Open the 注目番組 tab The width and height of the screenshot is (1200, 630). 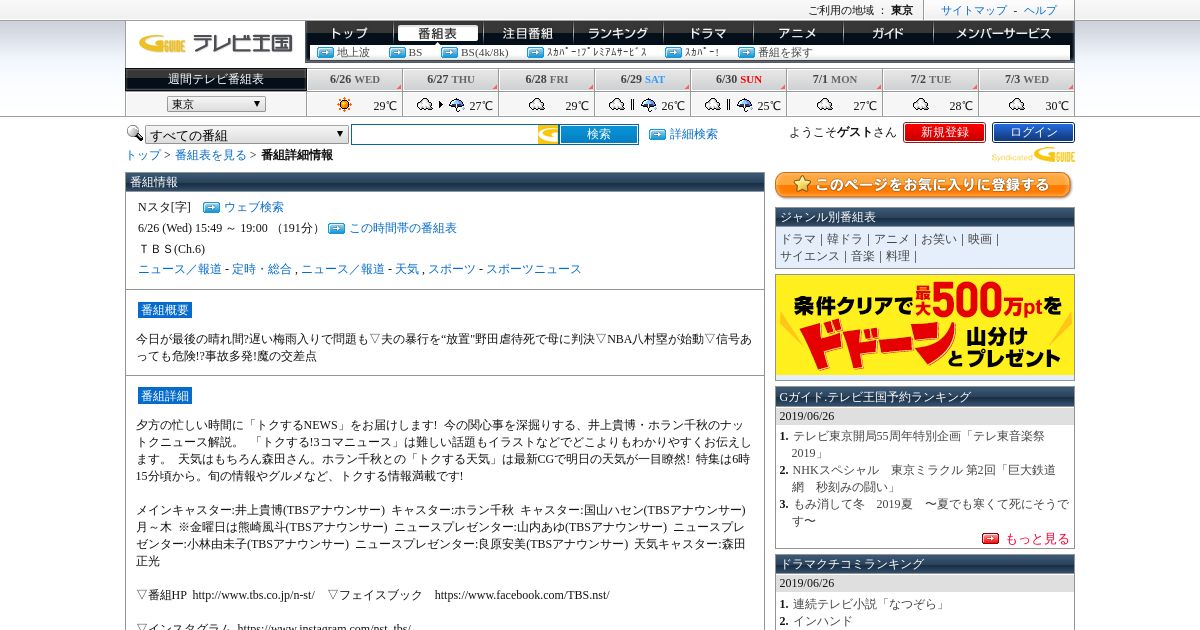(x=527, y=33)
